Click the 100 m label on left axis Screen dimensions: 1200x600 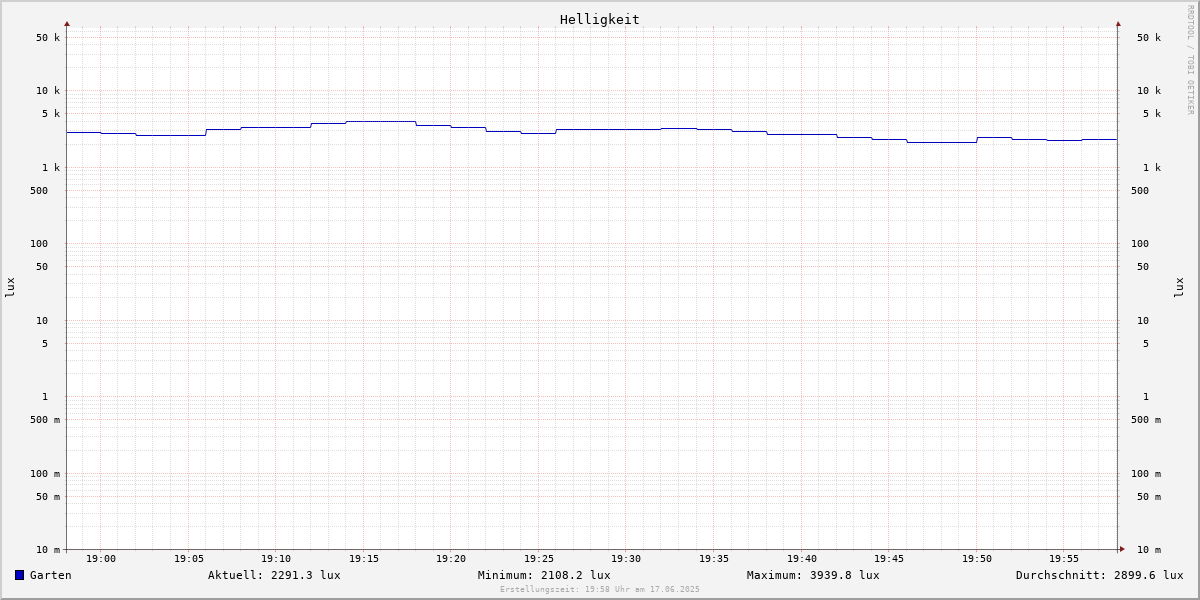45,474
